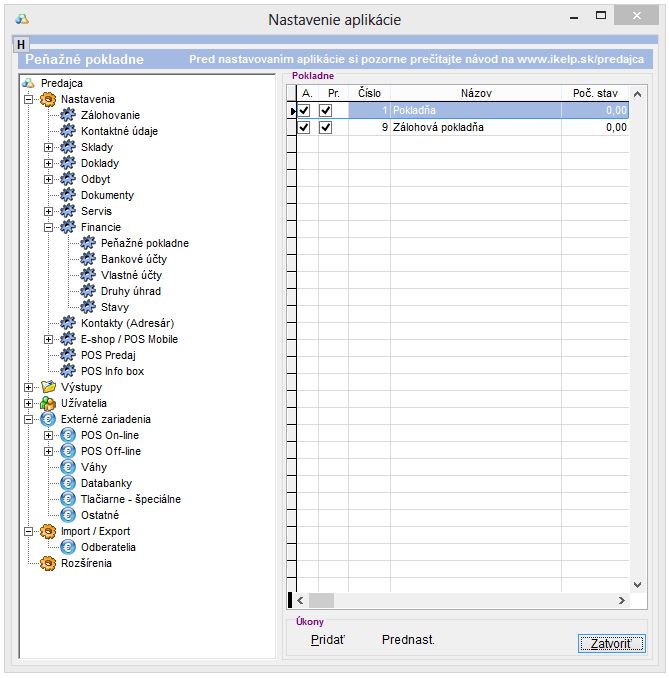This screenshot has height=678, width=669.
Task: Select the Predajca root item
Action: pos(62,83)
